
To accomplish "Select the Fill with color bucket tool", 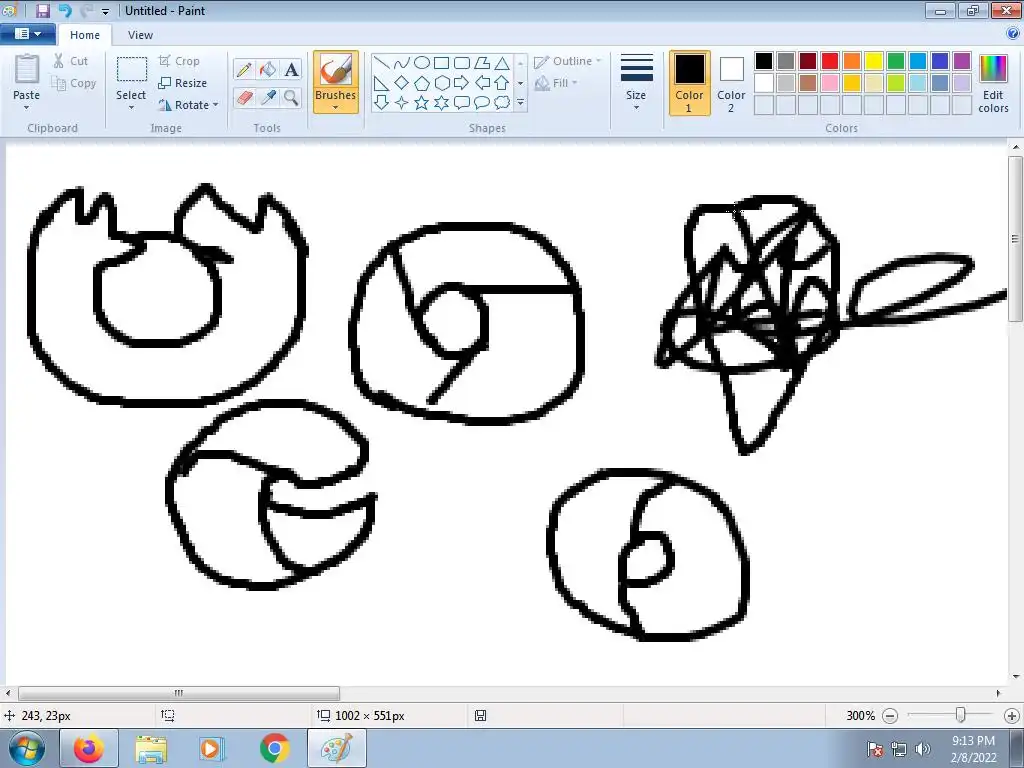I will [x=267, y=70].
